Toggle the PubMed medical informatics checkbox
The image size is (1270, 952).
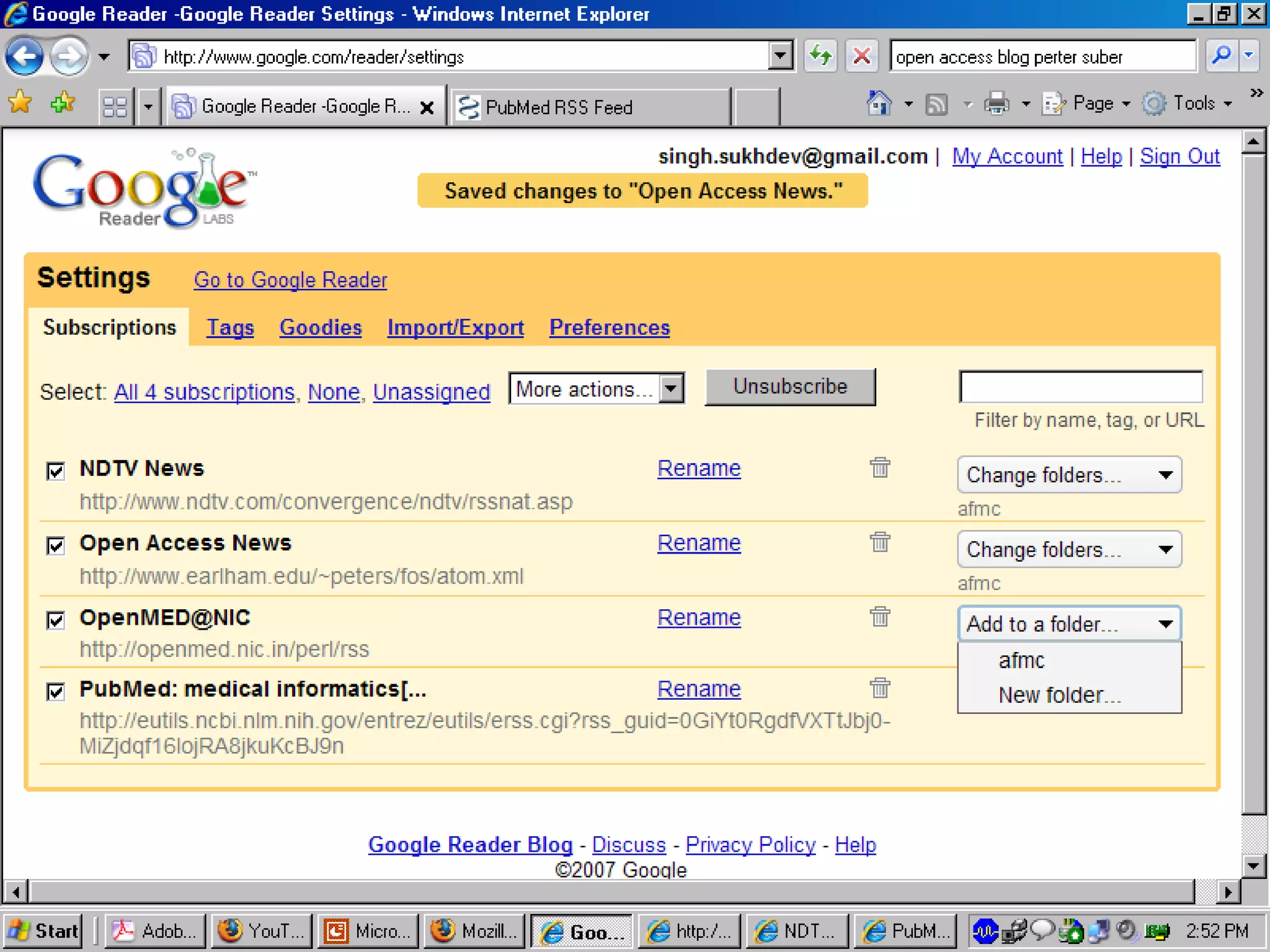56,691
